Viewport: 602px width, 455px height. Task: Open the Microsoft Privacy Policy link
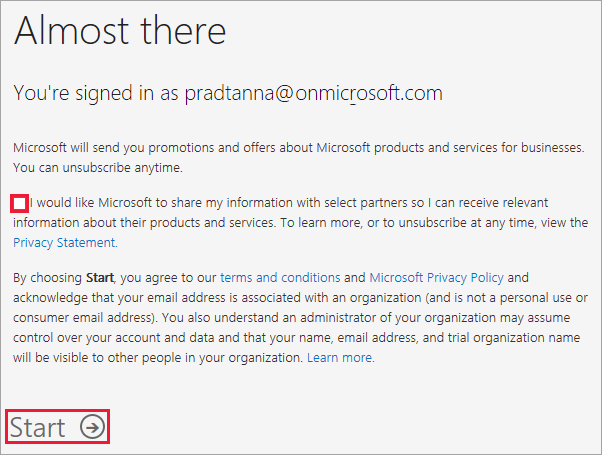tap(437, 278)
